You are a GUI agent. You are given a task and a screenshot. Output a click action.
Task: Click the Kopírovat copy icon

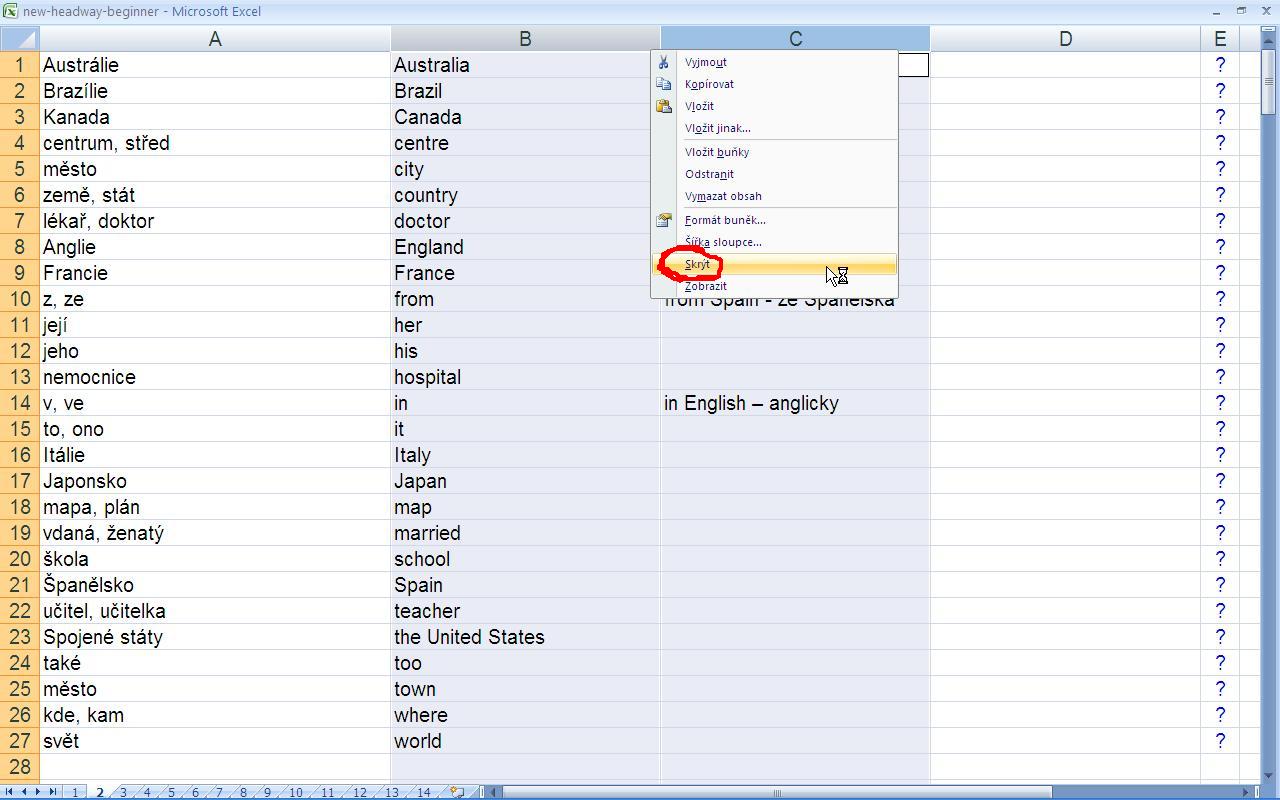663,84
